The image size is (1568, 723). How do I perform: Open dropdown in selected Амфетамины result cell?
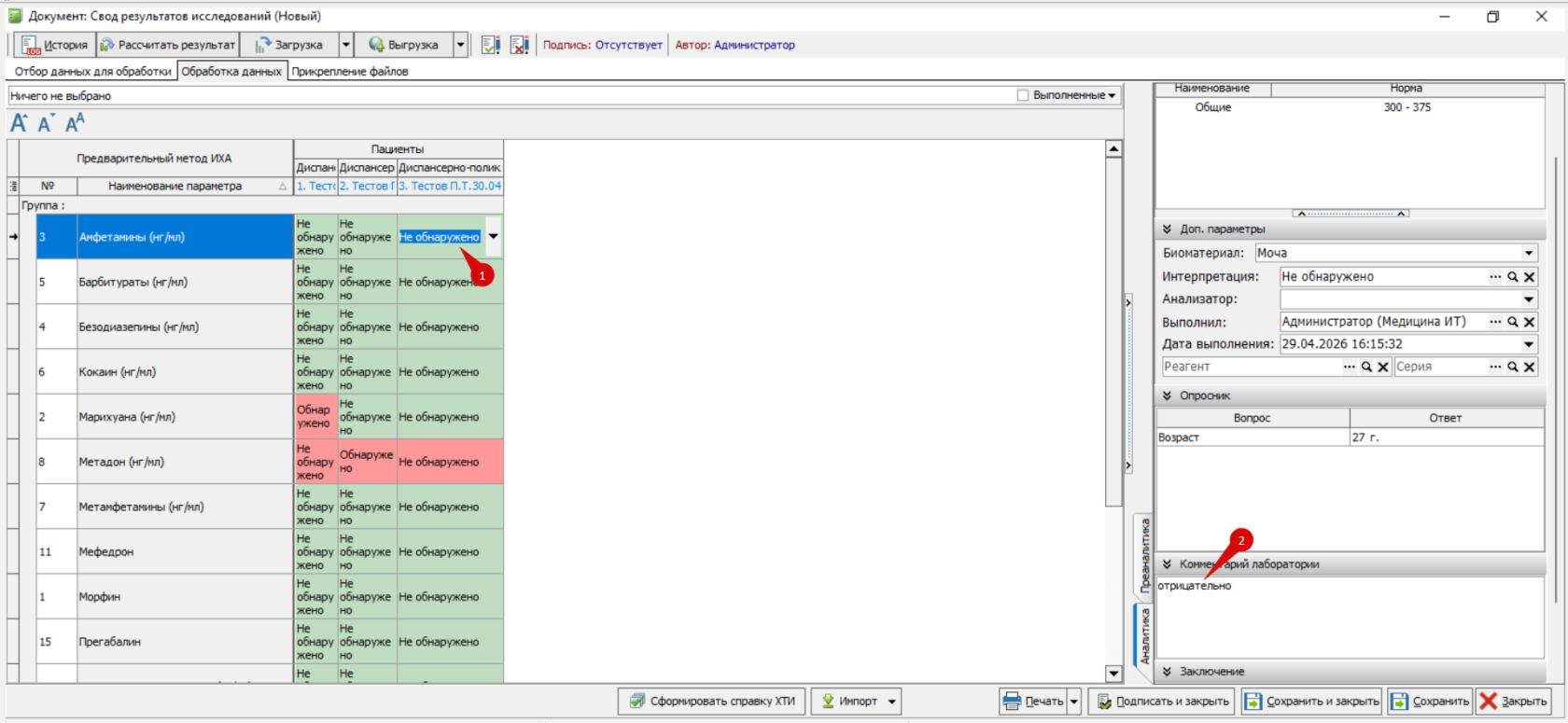494,237
